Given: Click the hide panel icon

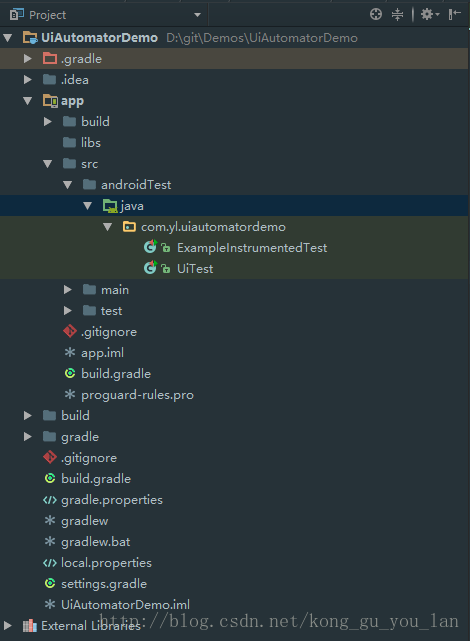Looking at the screenshot, I should coord(454,15).
